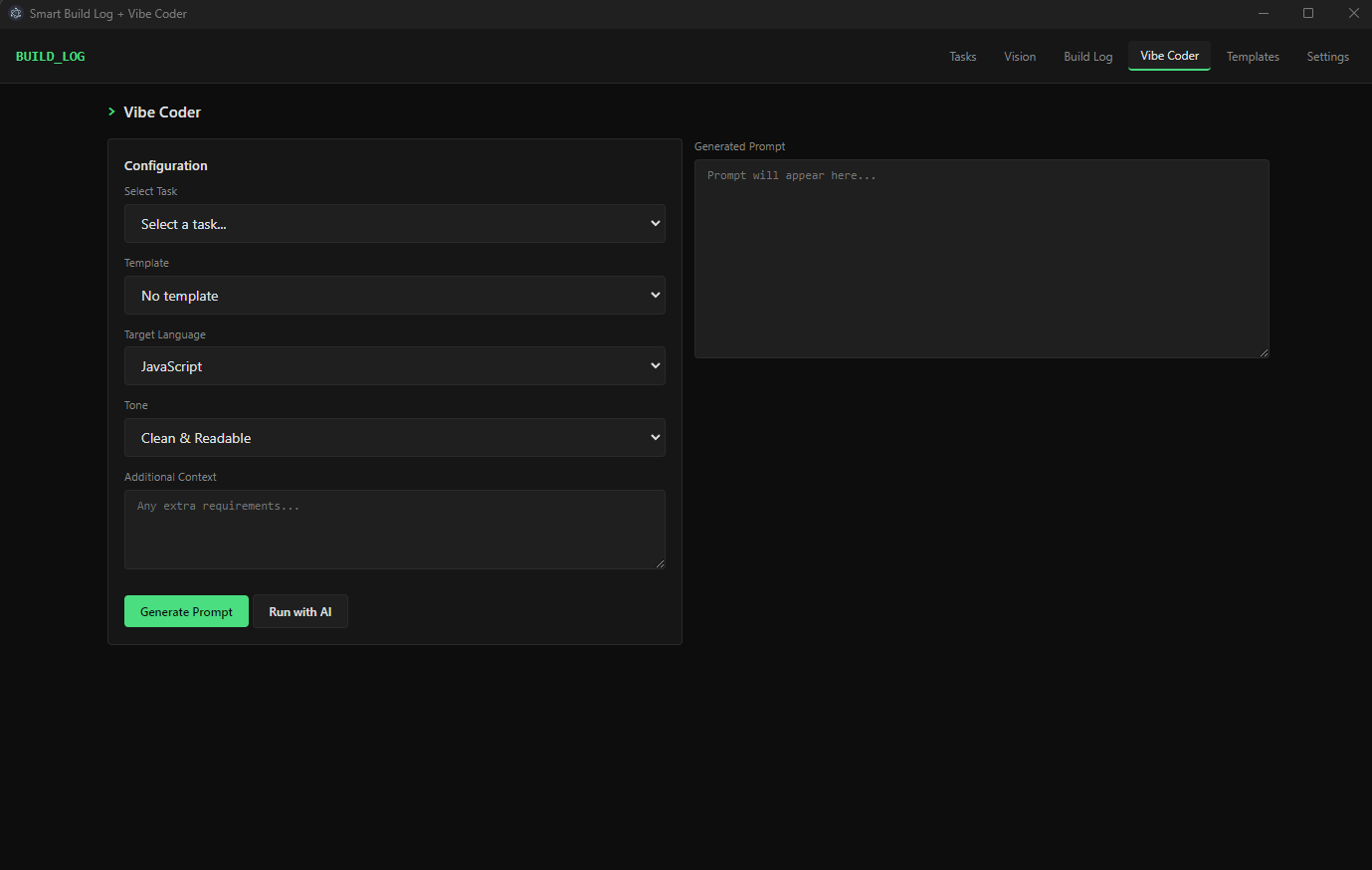Click the Template label above No template
The image size is (1372, 870).
[x=146, y=263]
